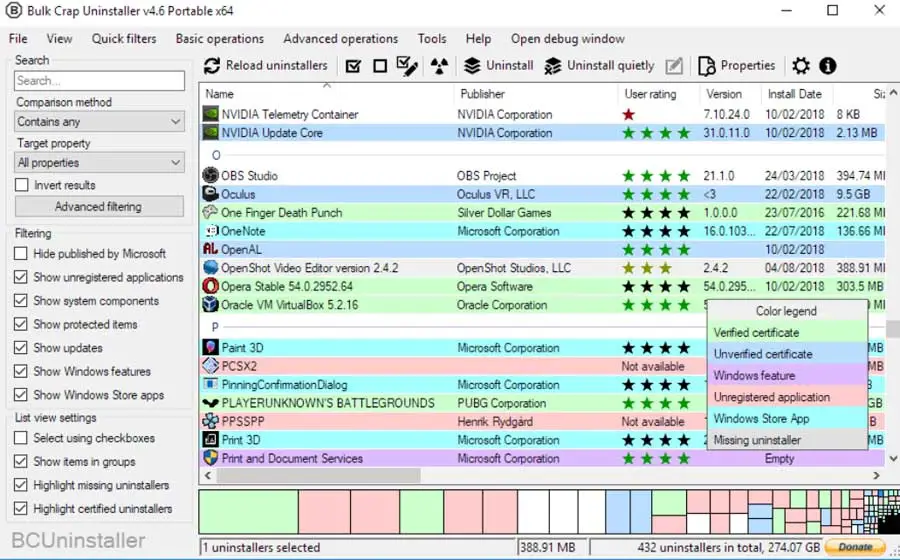Click the Uninstall quietly icon
The image size is (900, 560).
tap(553, 66)
